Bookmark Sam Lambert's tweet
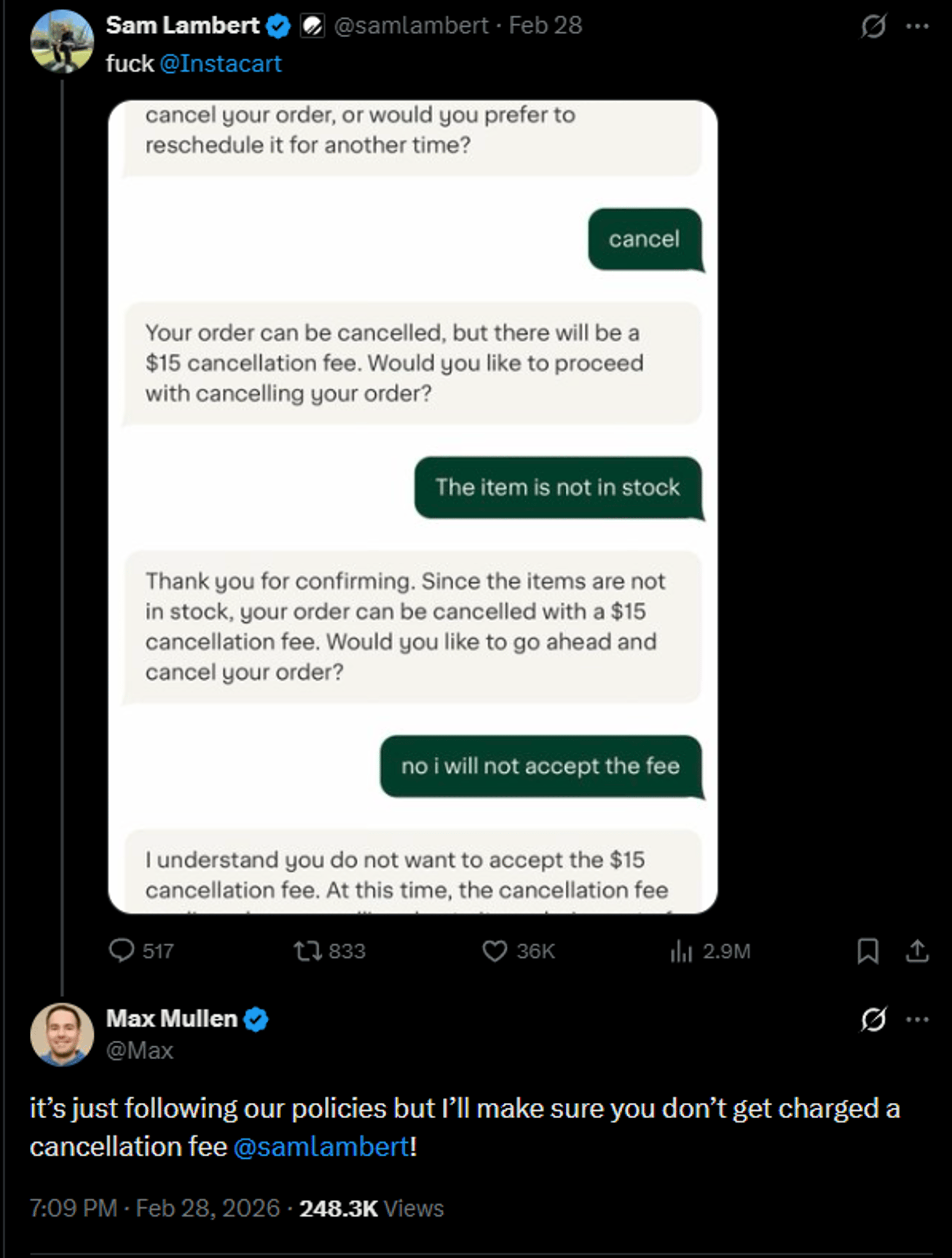The image size is (952, 1258). pyautogui.click(x=868, y=951)
